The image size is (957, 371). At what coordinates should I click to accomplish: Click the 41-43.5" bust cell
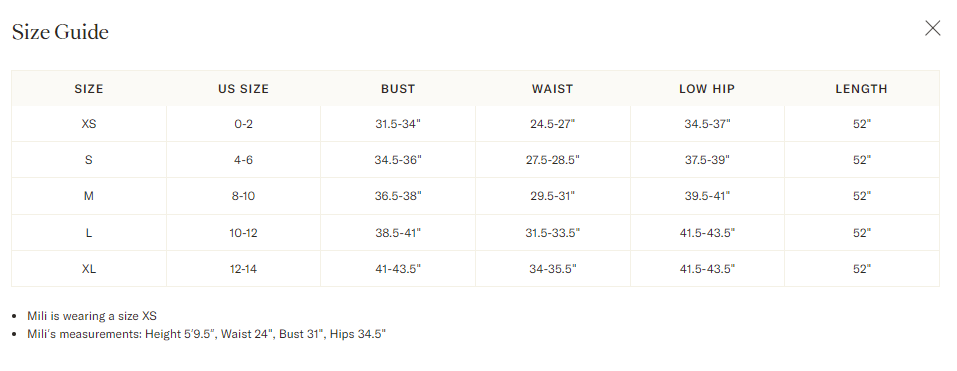(x=398, y=268)
